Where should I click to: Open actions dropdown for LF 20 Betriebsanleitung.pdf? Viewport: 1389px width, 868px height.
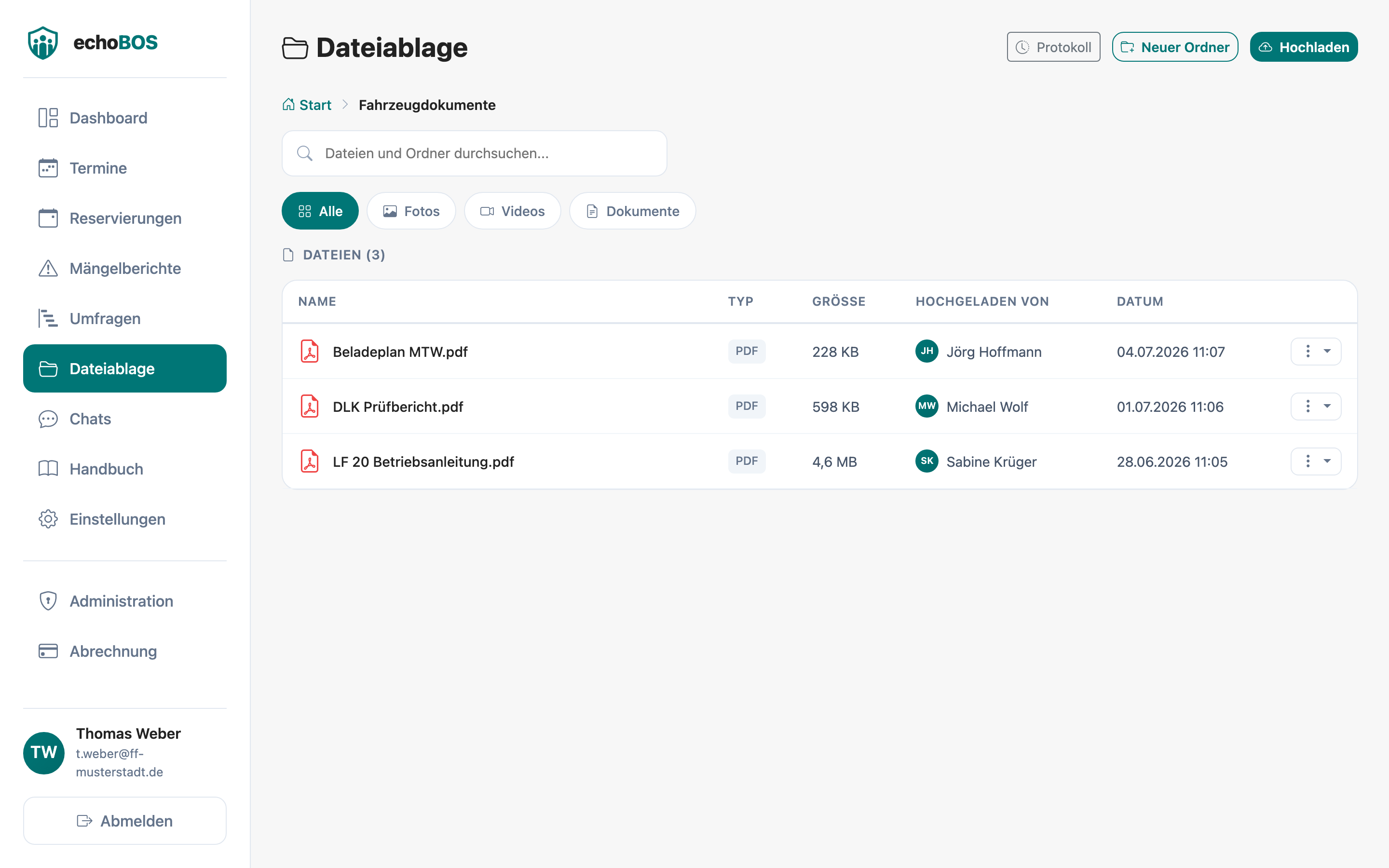point(1316,461)
